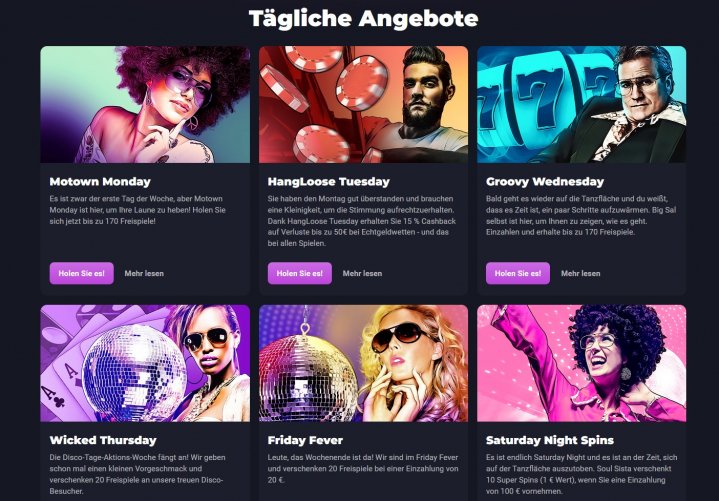The image size is (719, 501).
Task: Open the Wicked Thursday disco ball image
Action: [x=145, y=363]
